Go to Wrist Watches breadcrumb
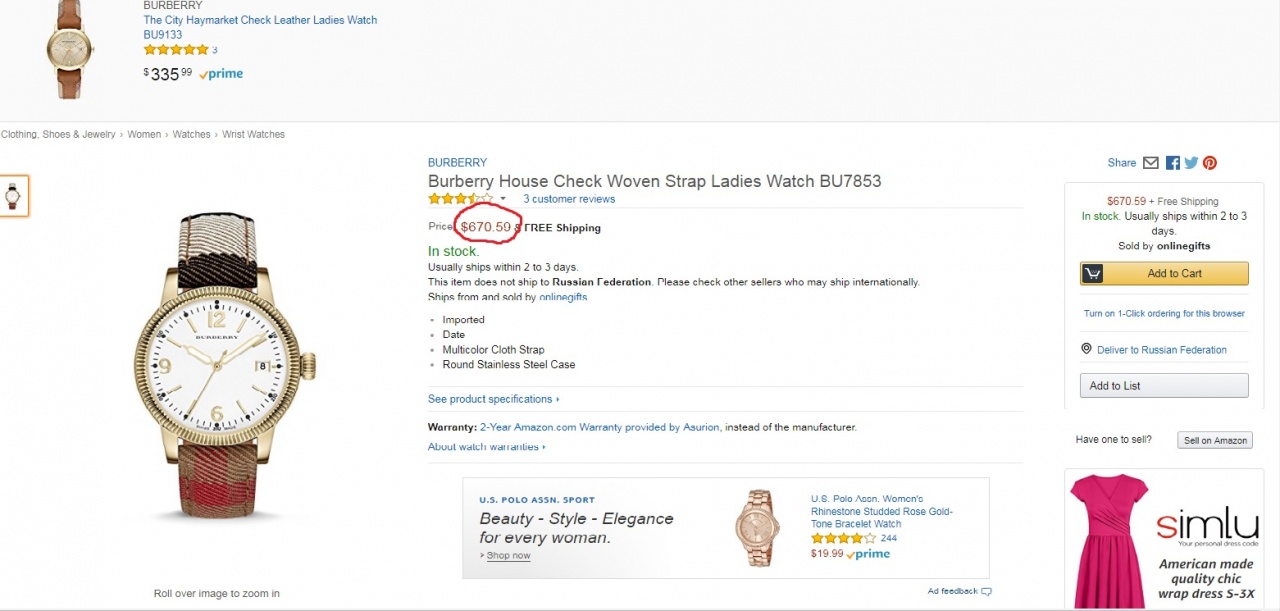Image resolution: width=1280 pixels, height=611 pixels. 253,134
